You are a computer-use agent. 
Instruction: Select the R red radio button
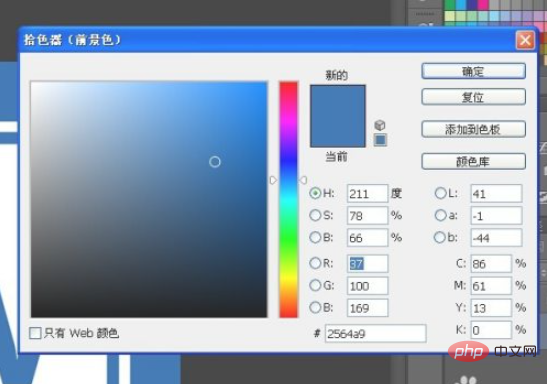(x=315, y=263)
